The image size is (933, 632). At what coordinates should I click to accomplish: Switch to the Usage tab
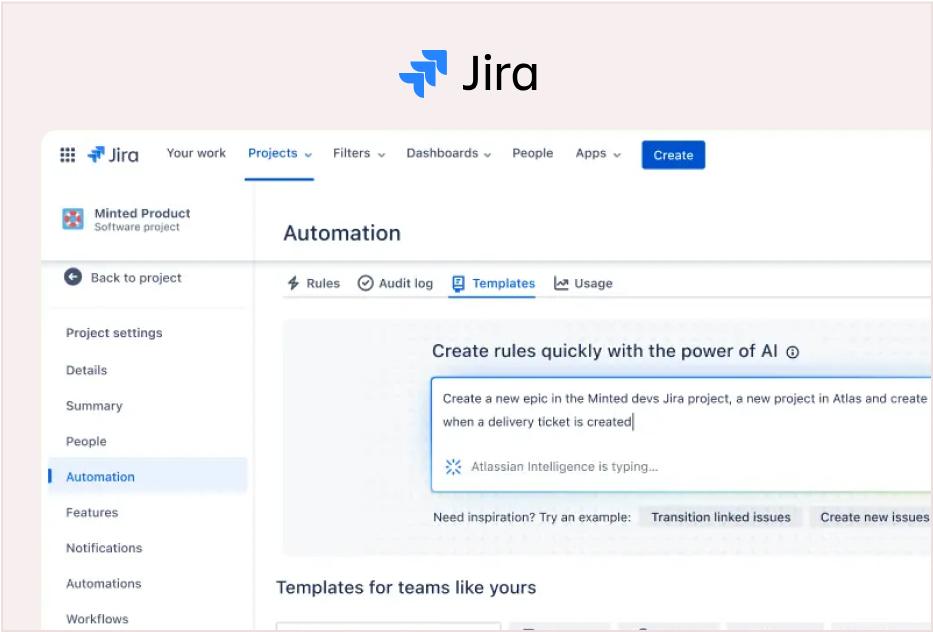tap(583, 283)
